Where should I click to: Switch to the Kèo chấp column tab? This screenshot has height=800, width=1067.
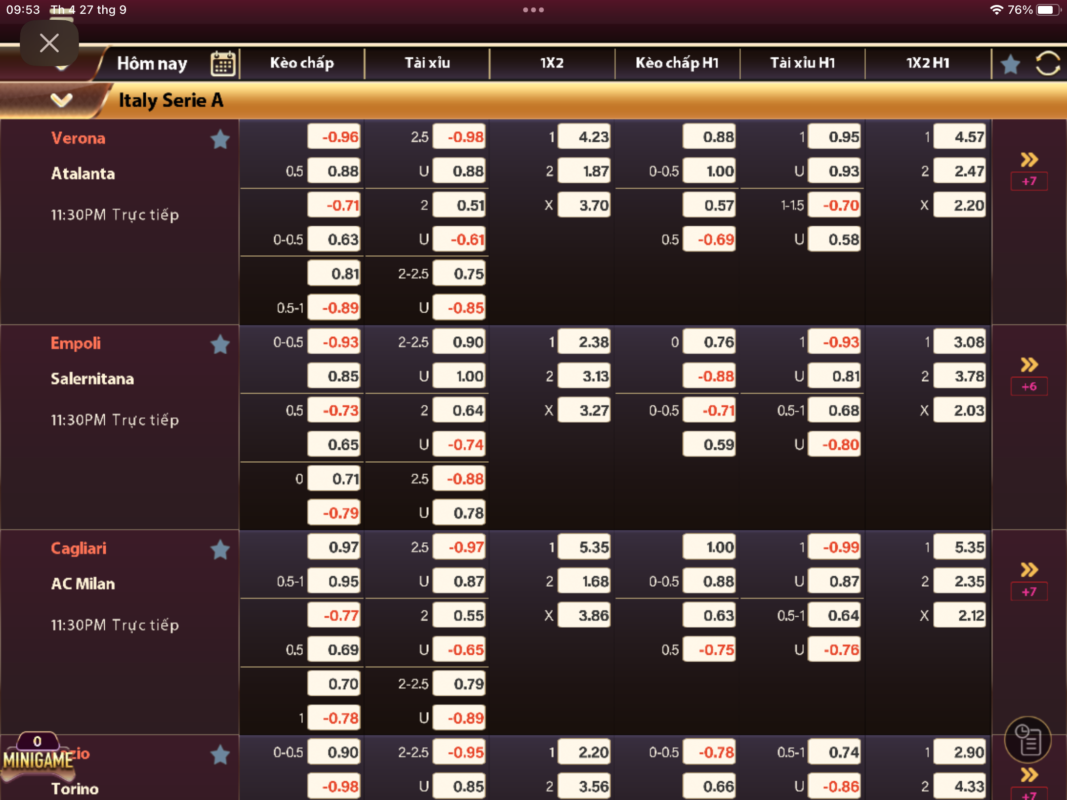click(302, 63)
